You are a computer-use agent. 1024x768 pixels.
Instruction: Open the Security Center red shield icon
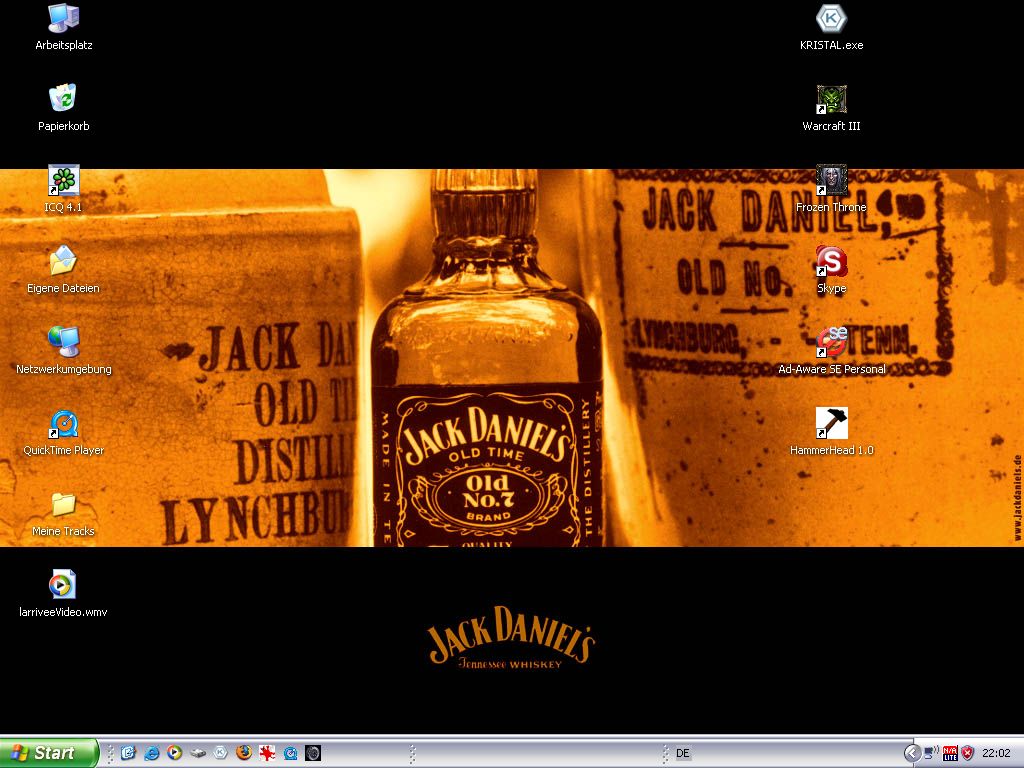(x=968, y=754)
